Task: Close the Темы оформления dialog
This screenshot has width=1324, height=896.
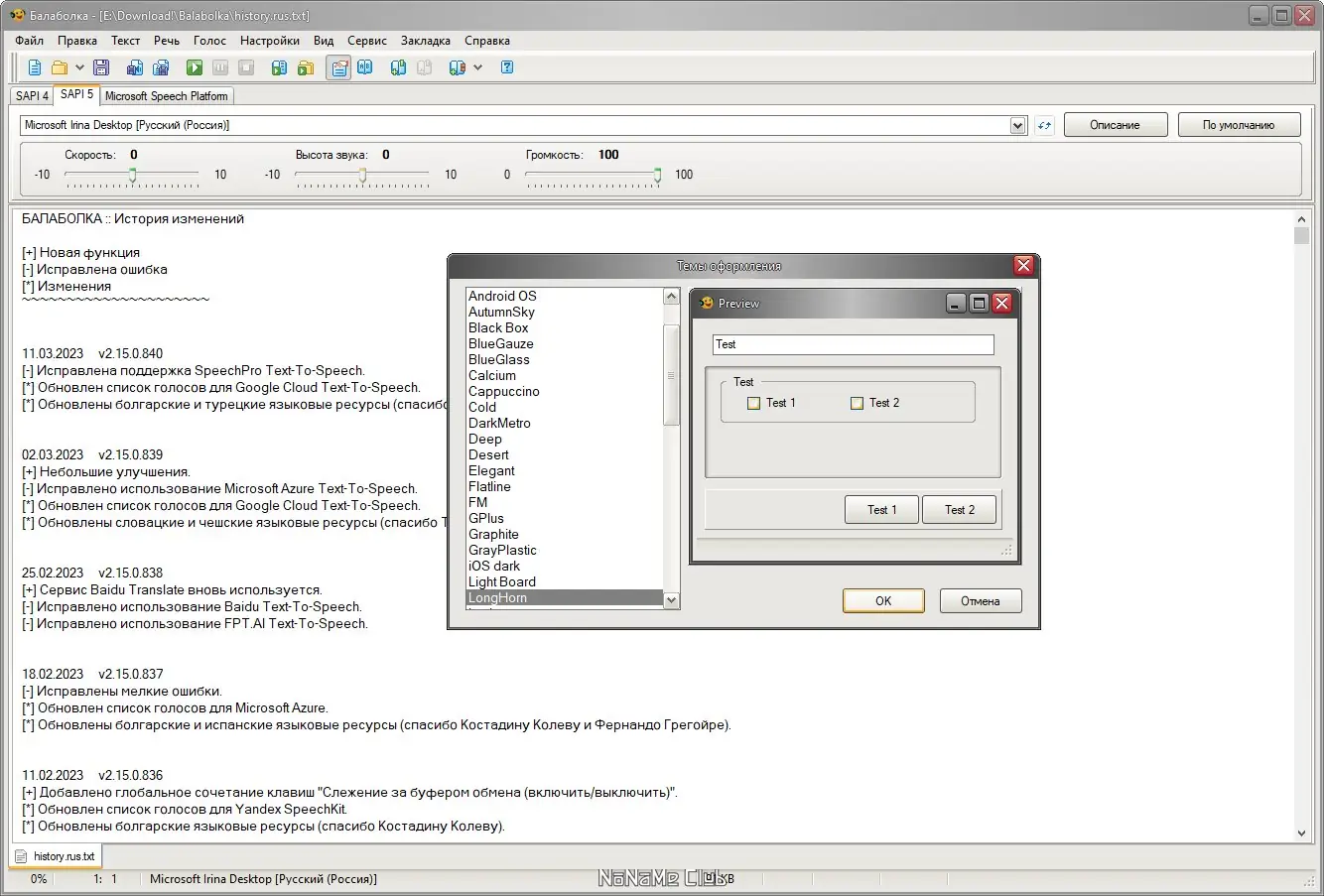Action: pos(1024,265)
